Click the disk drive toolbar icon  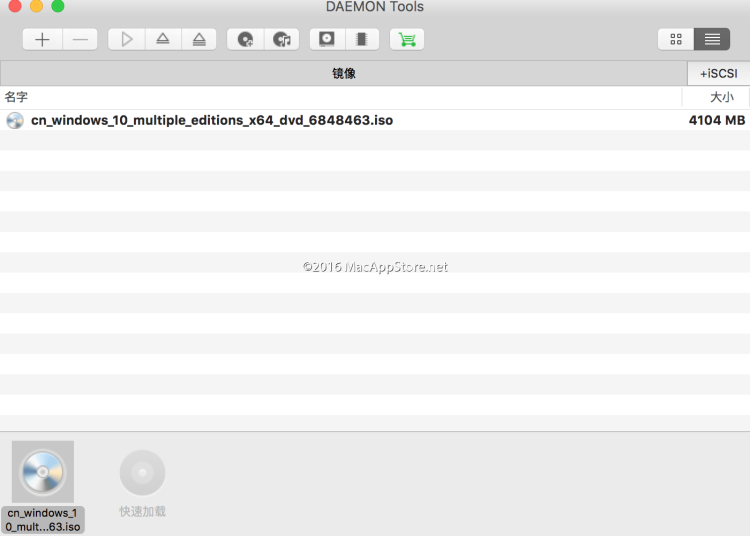326,40
